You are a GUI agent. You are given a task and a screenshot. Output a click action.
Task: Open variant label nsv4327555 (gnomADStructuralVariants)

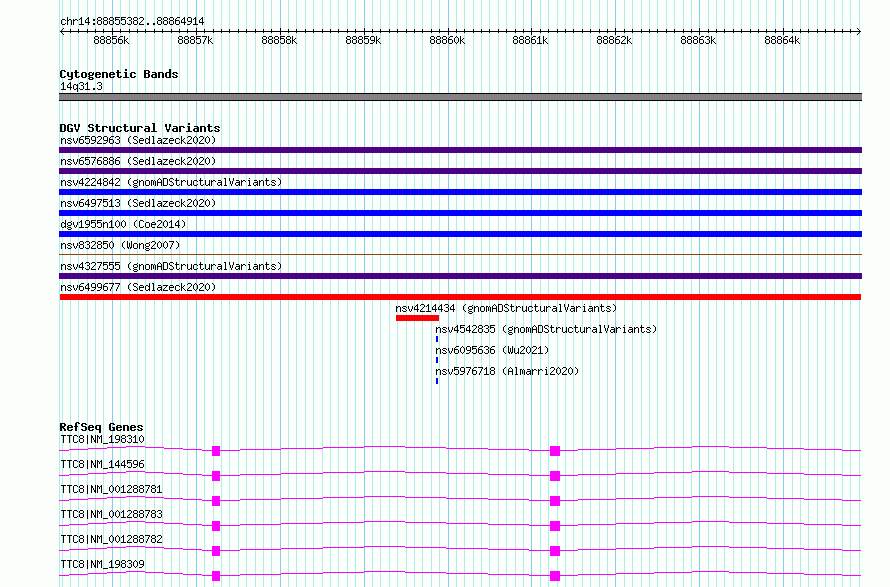pyautogui.click(x=171, y=266)
